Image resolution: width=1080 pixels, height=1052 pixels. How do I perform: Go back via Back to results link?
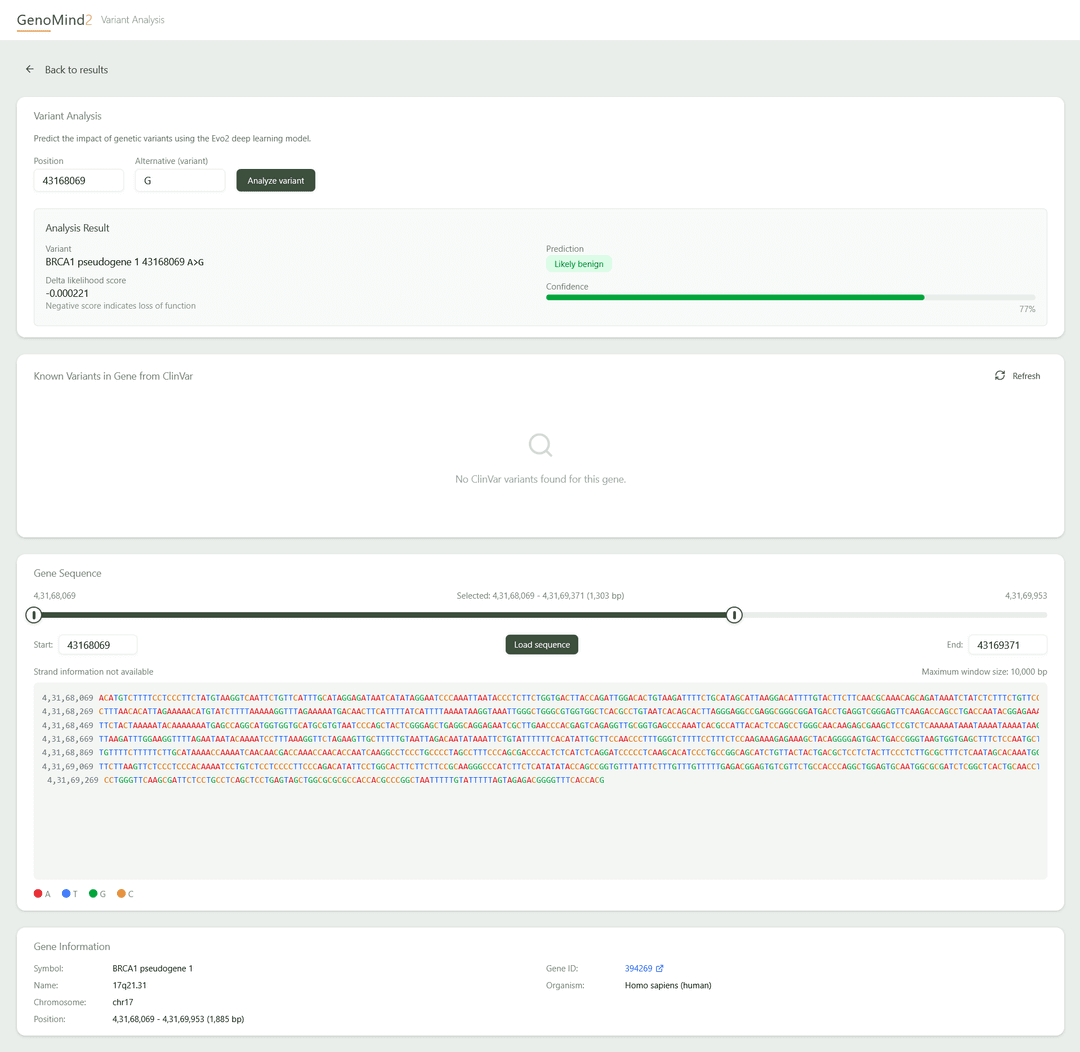pos(76,70)
